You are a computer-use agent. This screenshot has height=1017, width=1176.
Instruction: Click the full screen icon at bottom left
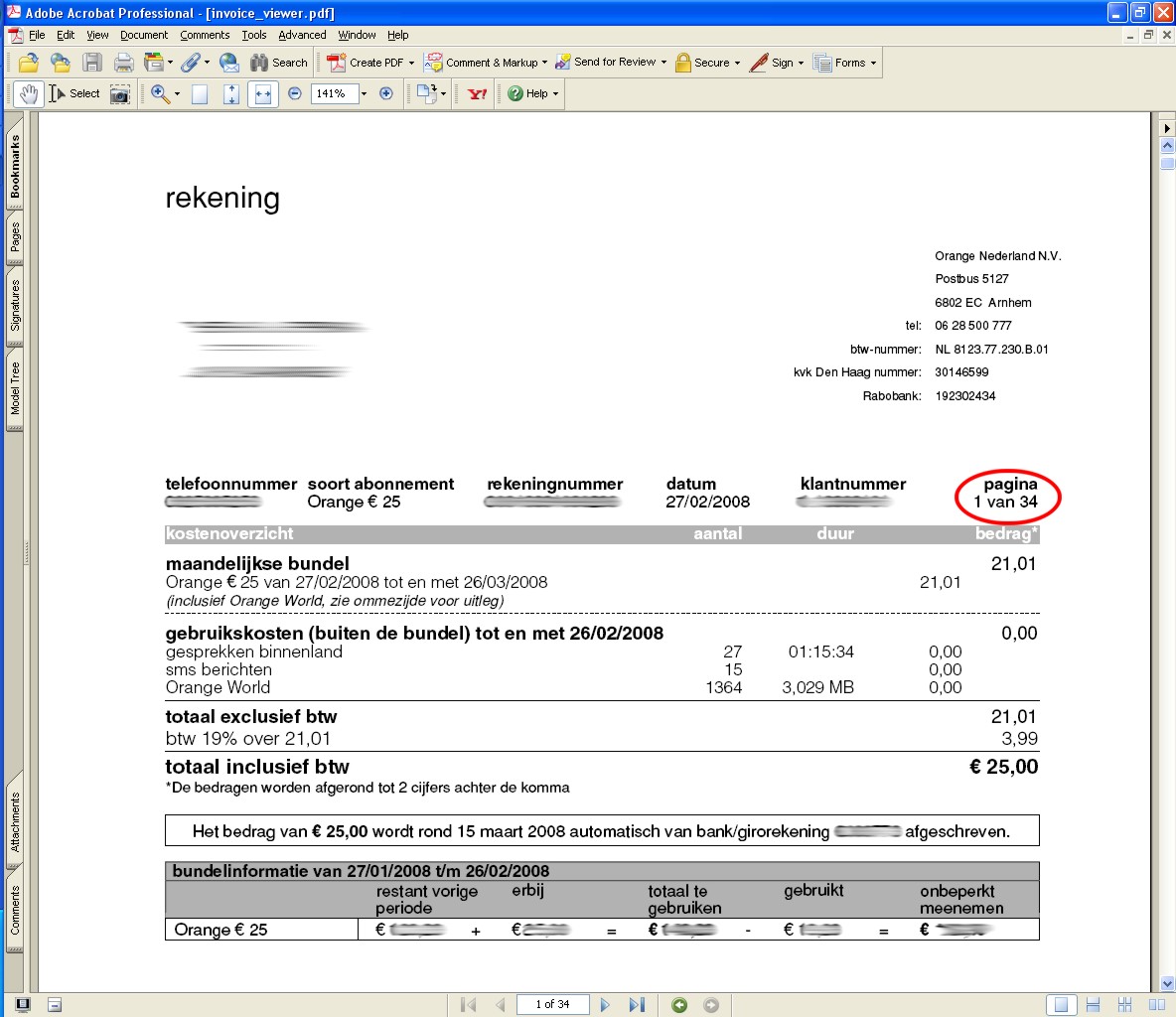coord(23,1005)
